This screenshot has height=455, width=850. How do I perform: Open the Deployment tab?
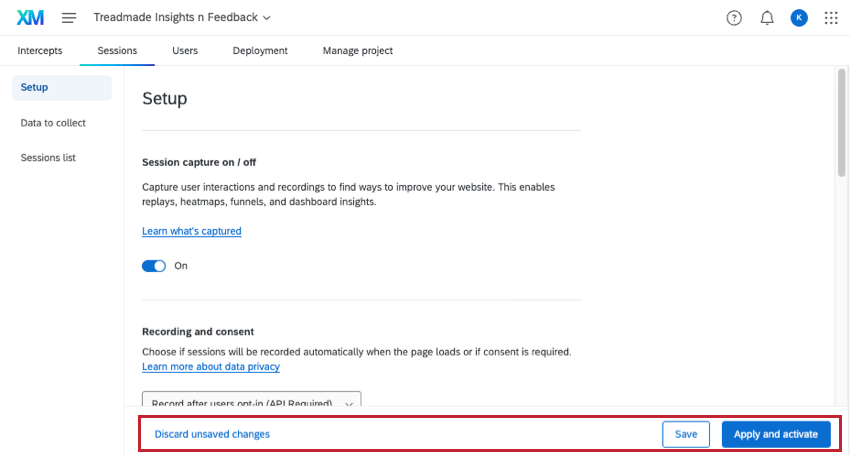tap(260, 51)
